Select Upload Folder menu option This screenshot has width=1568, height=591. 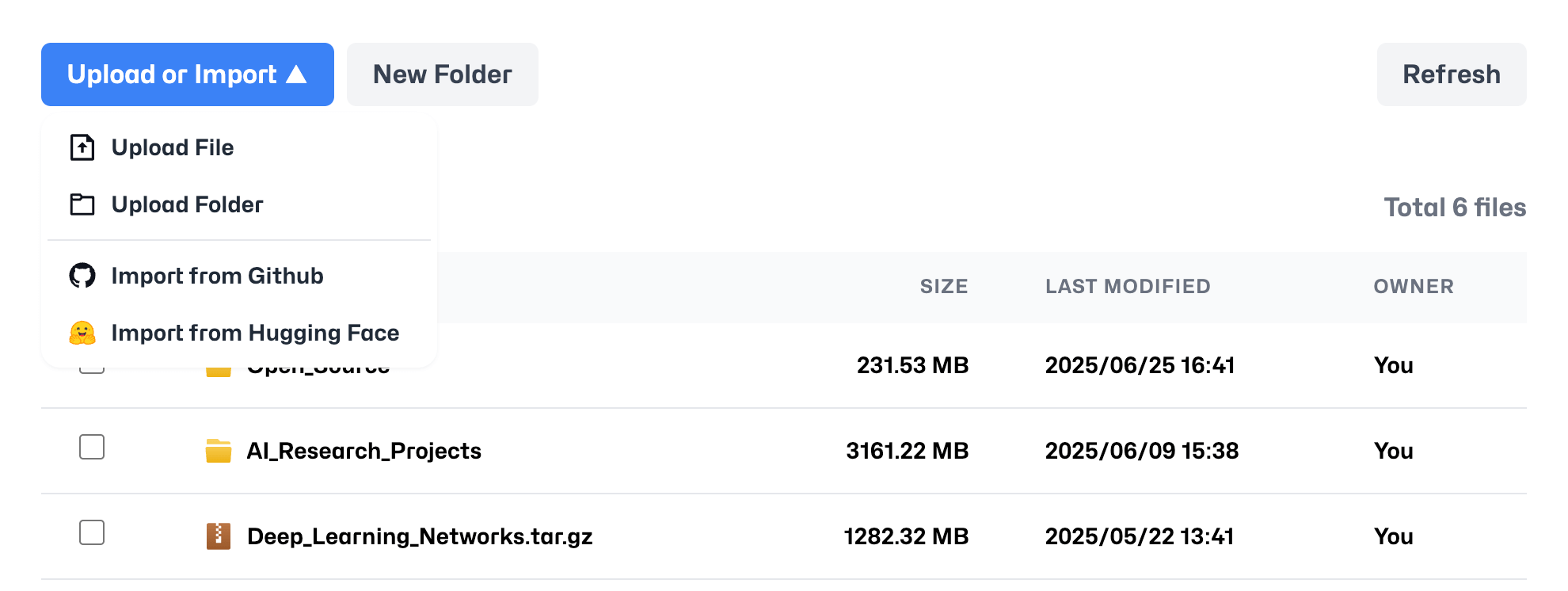click(x=187, y=204)
